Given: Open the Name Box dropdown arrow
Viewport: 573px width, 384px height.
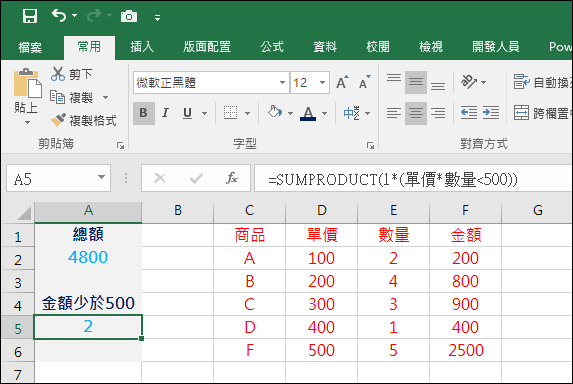Looking at the screenshot, I should 101,178.
